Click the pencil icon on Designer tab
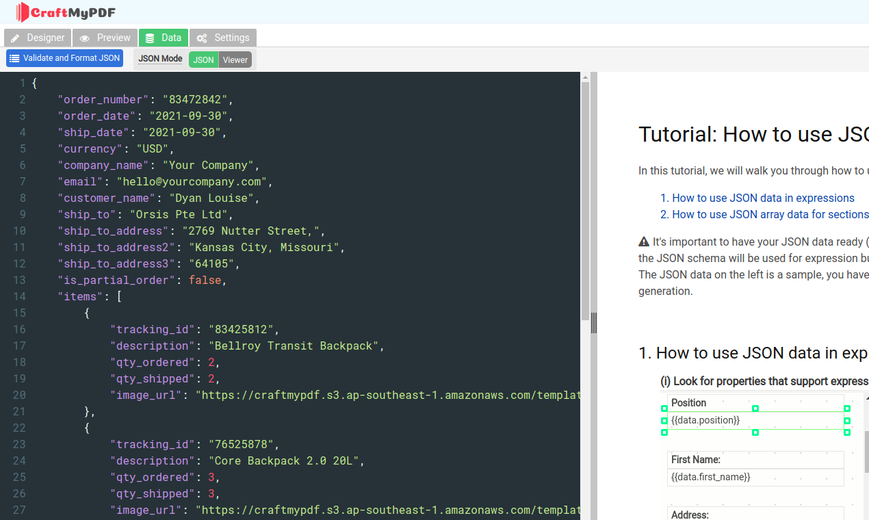This screenshot has height=520, width=869. pyautogui.click(x=15, y=38)
